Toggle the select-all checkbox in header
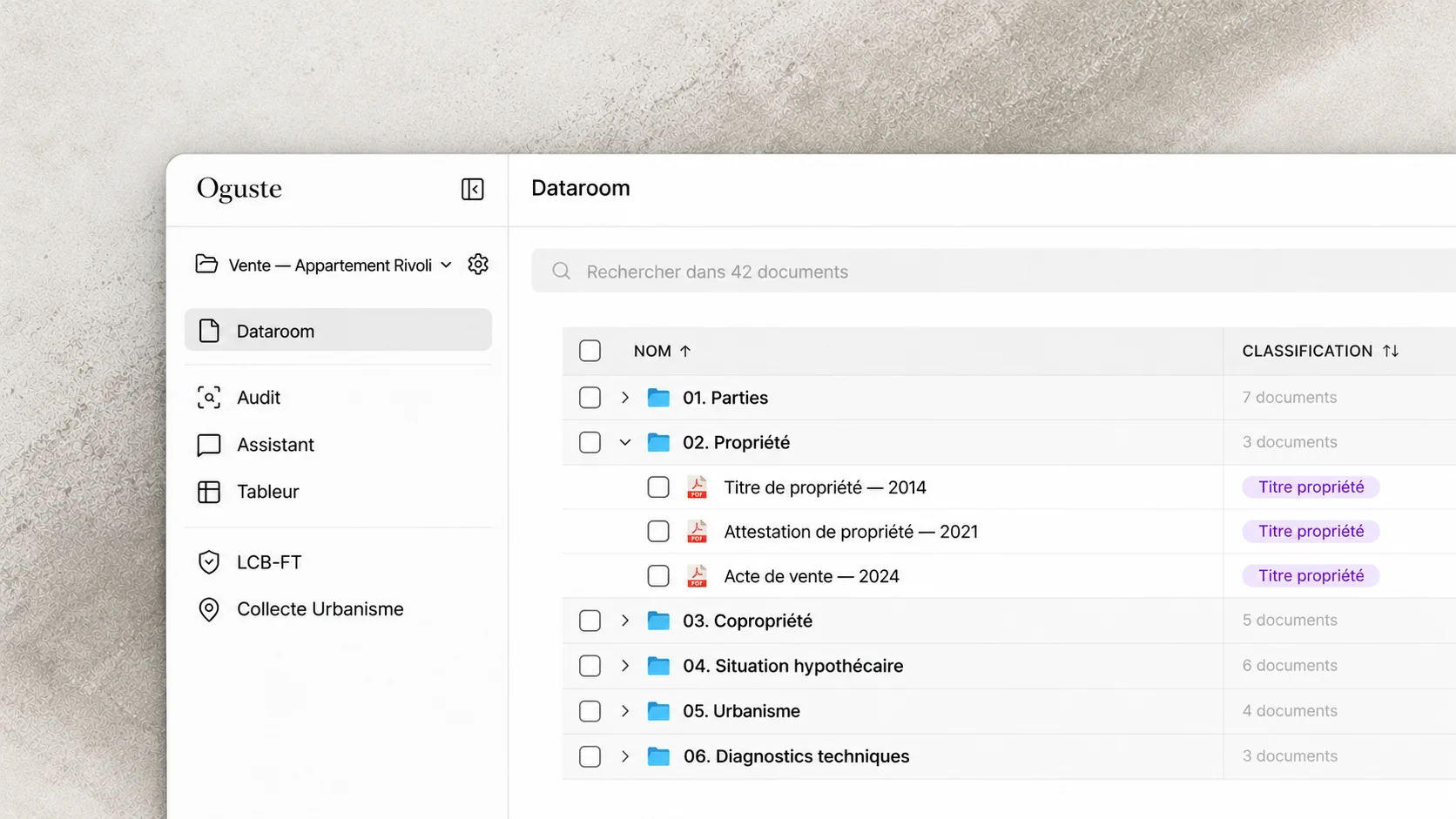1456x819 pixels. tap(590, 351)
